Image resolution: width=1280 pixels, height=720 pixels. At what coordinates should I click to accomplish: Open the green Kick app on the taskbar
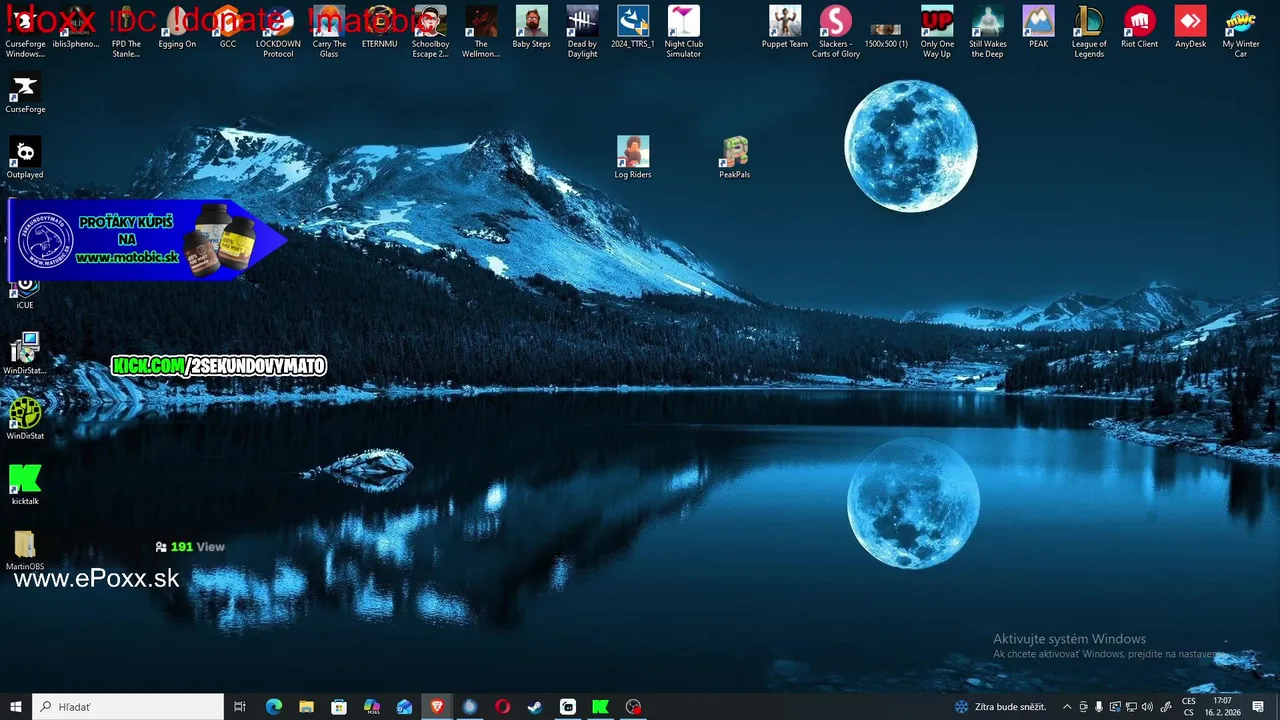coord(600,707)
